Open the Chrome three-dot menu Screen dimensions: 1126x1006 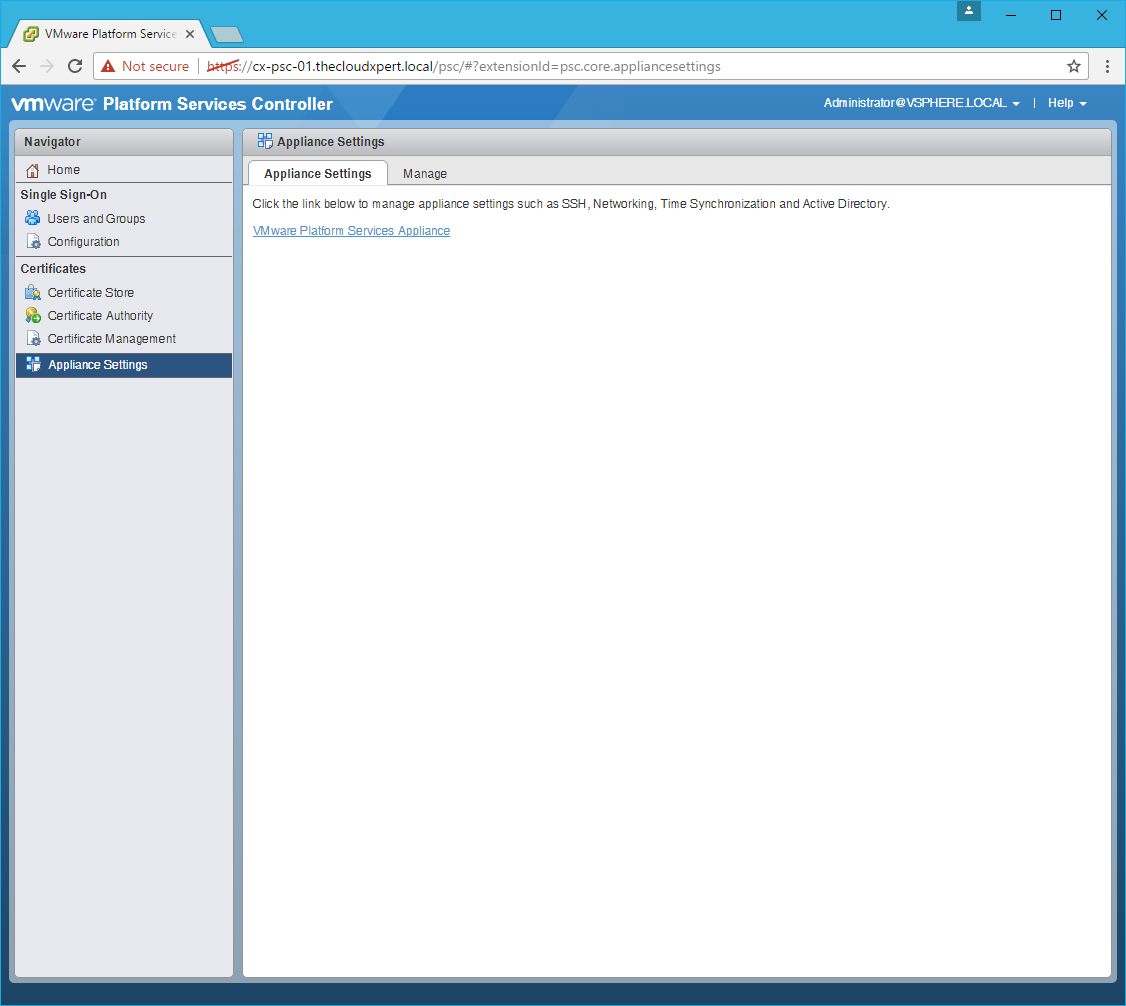pyautogui.click(x=1107, y=67)
